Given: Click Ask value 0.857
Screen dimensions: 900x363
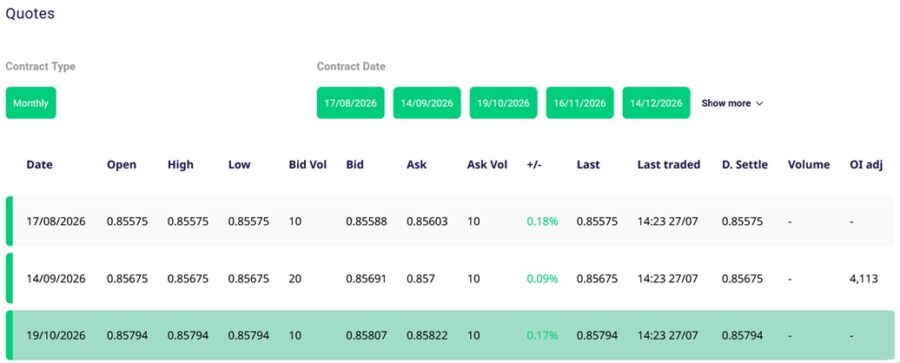Looking at the screenshot, I should (420, 279).
